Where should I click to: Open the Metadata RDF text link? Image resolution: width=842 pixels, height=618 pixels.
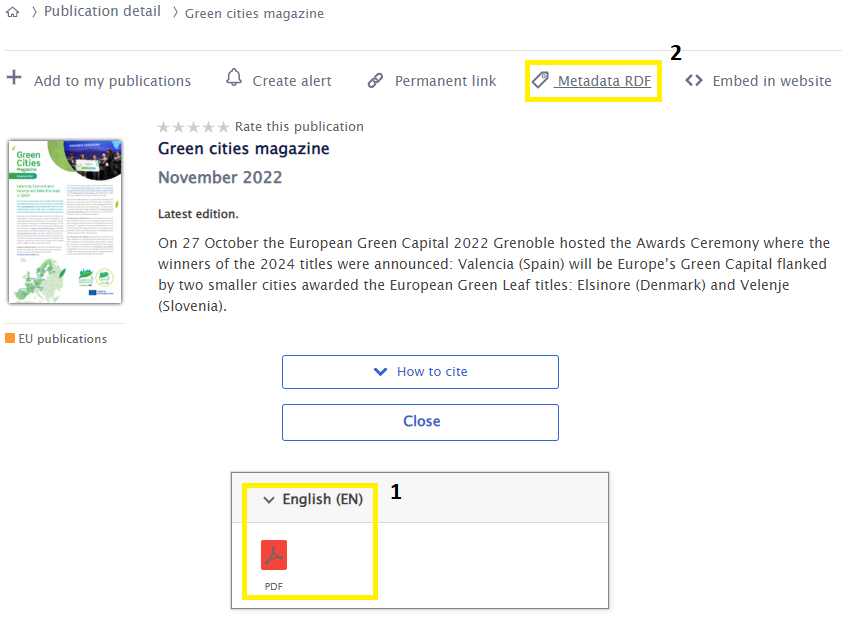click(604, 81)
